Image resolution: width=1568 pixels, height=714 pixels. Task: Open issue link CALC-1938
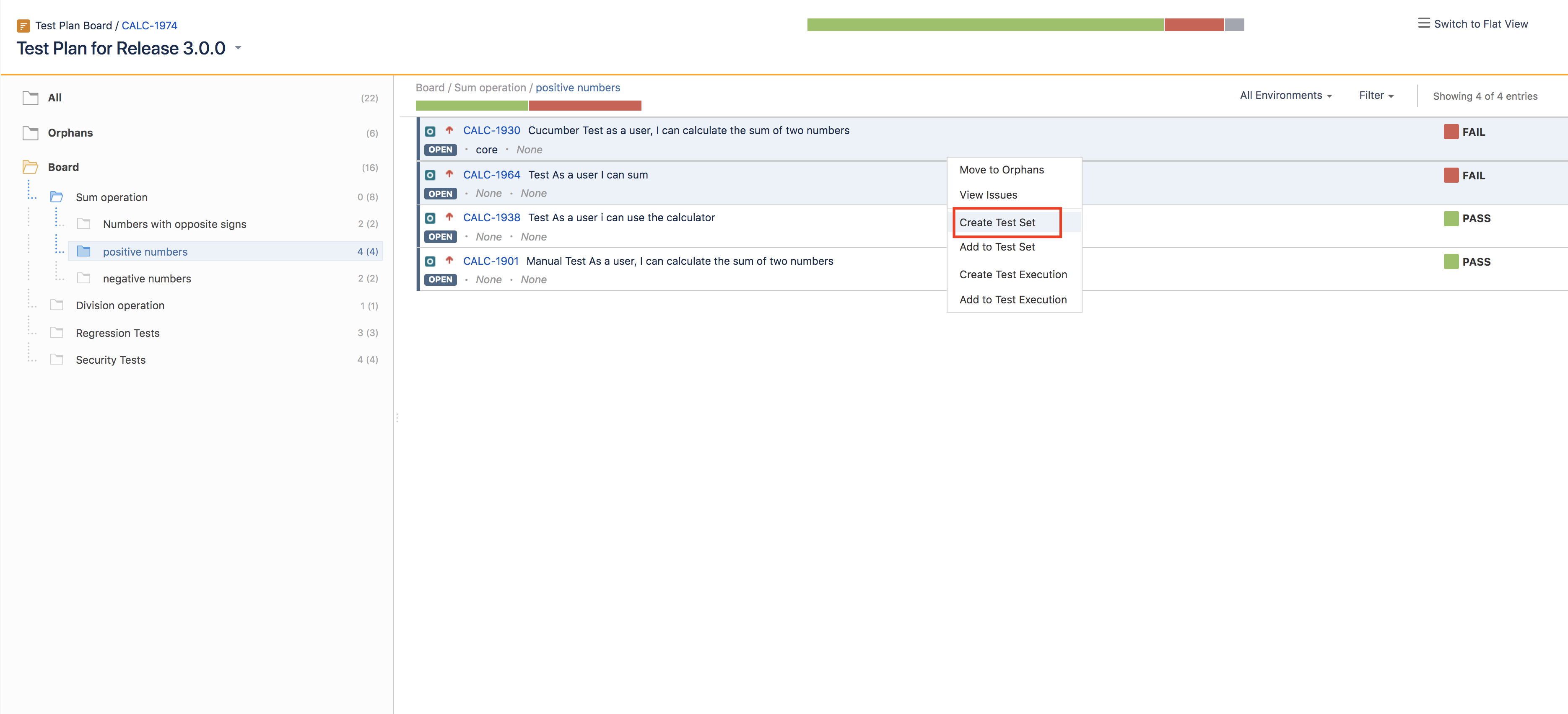491,218
